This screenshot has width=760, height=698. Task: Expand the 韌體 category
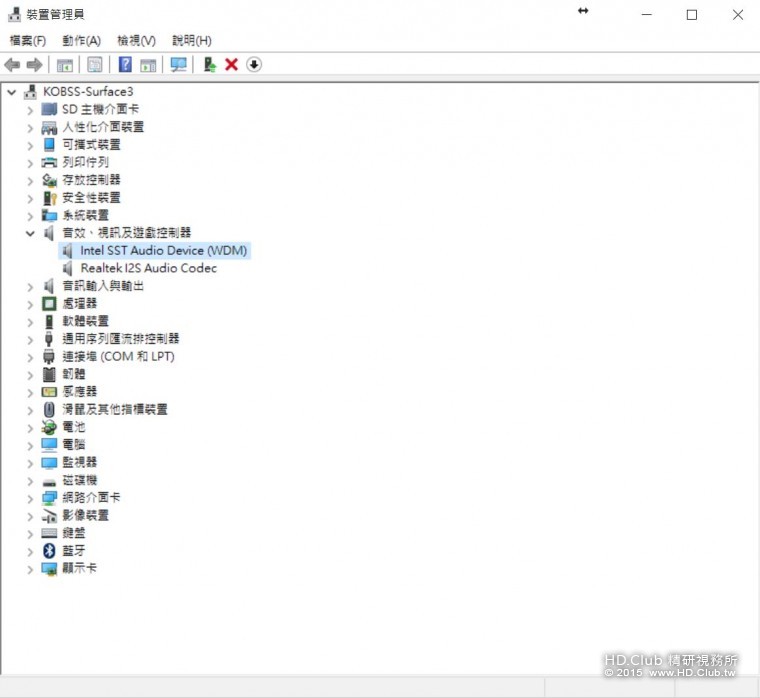coord(30,375)
